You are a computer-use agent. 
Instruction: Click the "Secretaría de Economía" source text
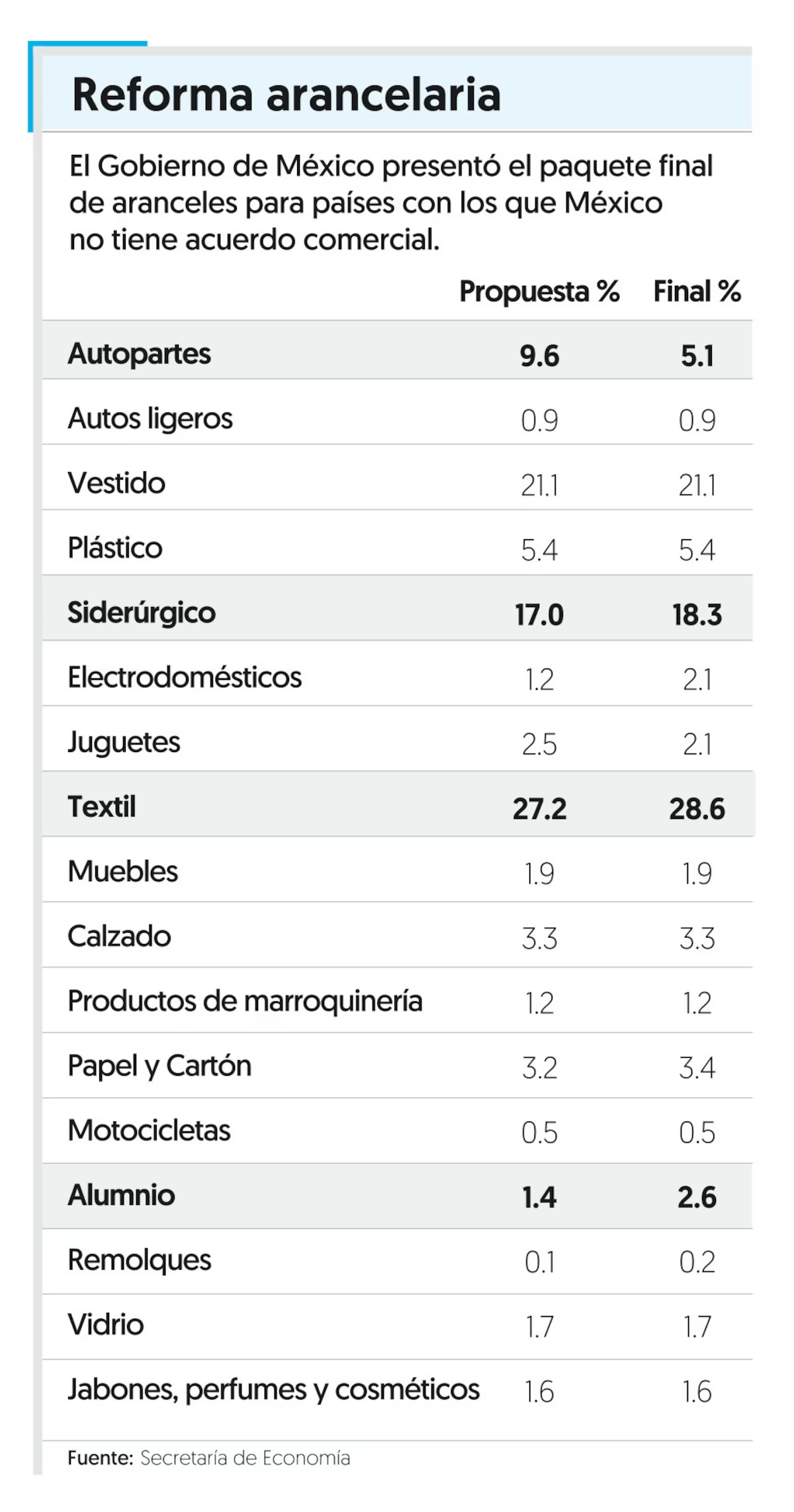point(245,1458)
